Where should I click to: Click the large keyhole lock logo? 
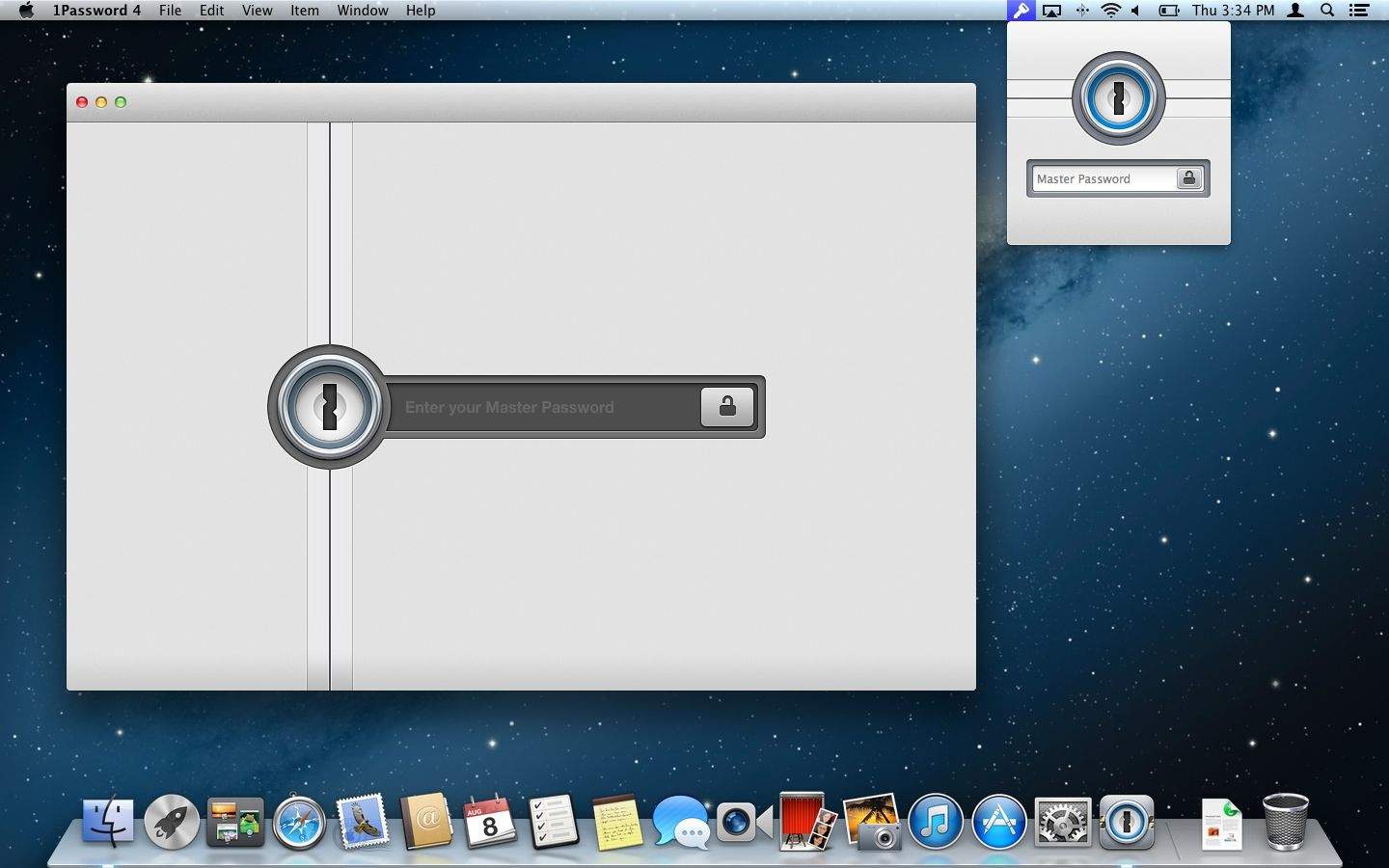tap(328, 407)
